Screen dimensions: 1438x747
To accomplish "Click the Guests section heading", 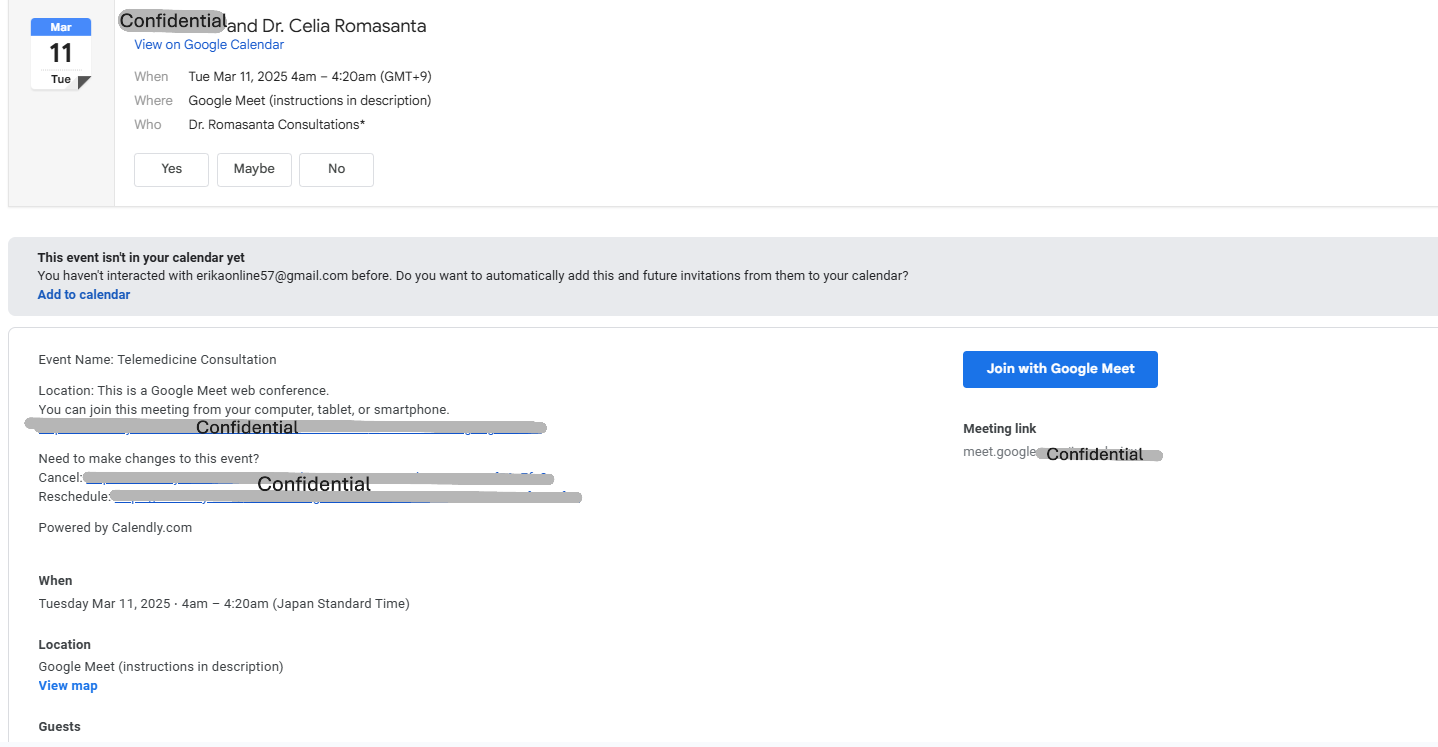I will 60,726.
